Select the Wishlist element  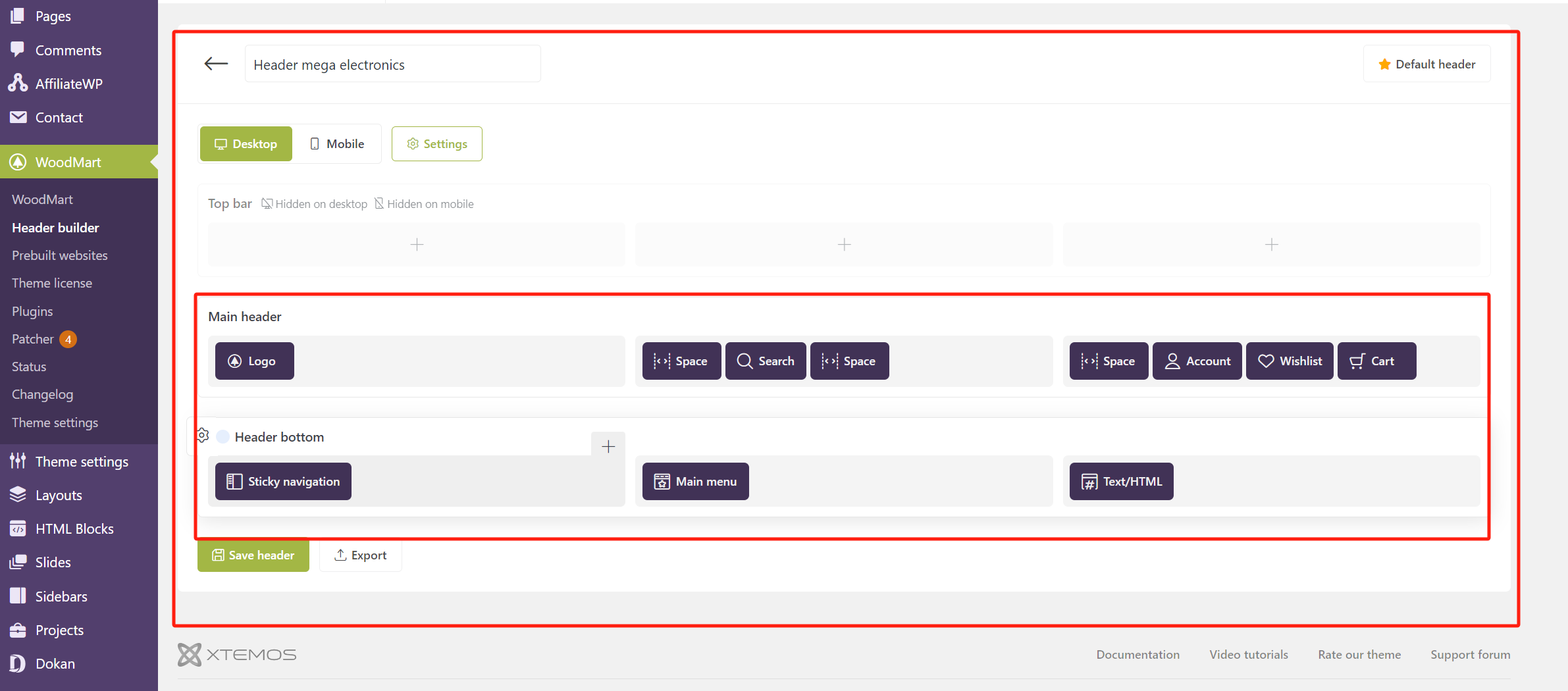(1290, 361)
